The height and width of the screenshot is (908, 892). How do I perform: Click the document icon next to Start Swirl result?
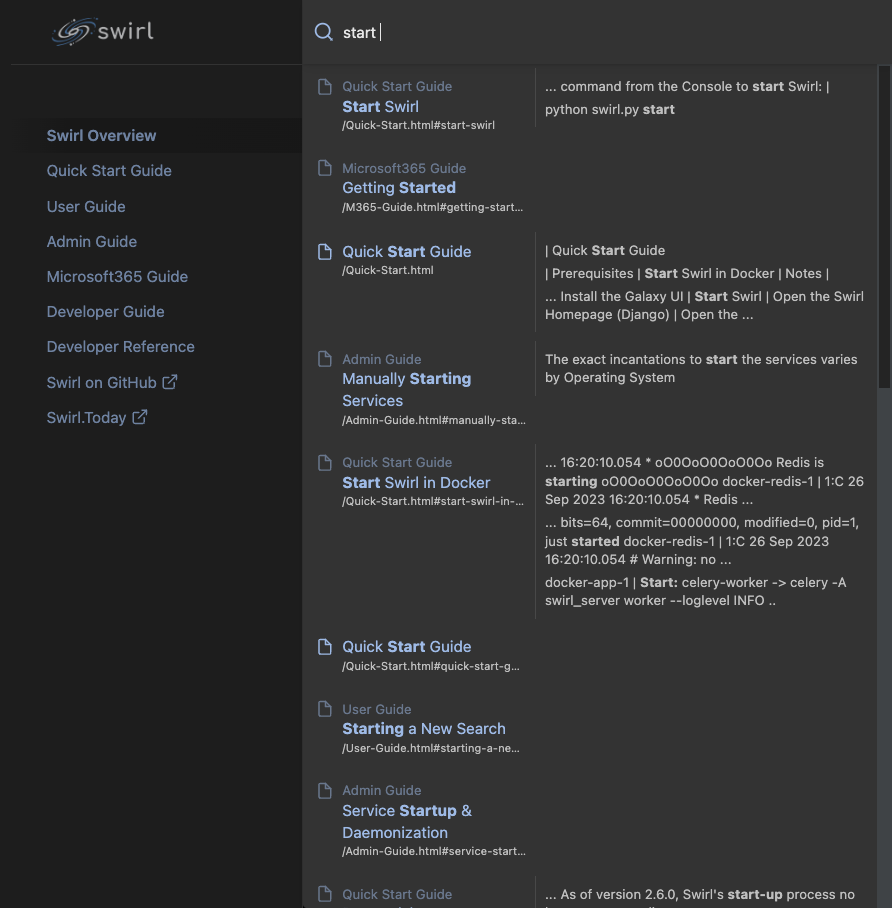click(x=325, y=87)
